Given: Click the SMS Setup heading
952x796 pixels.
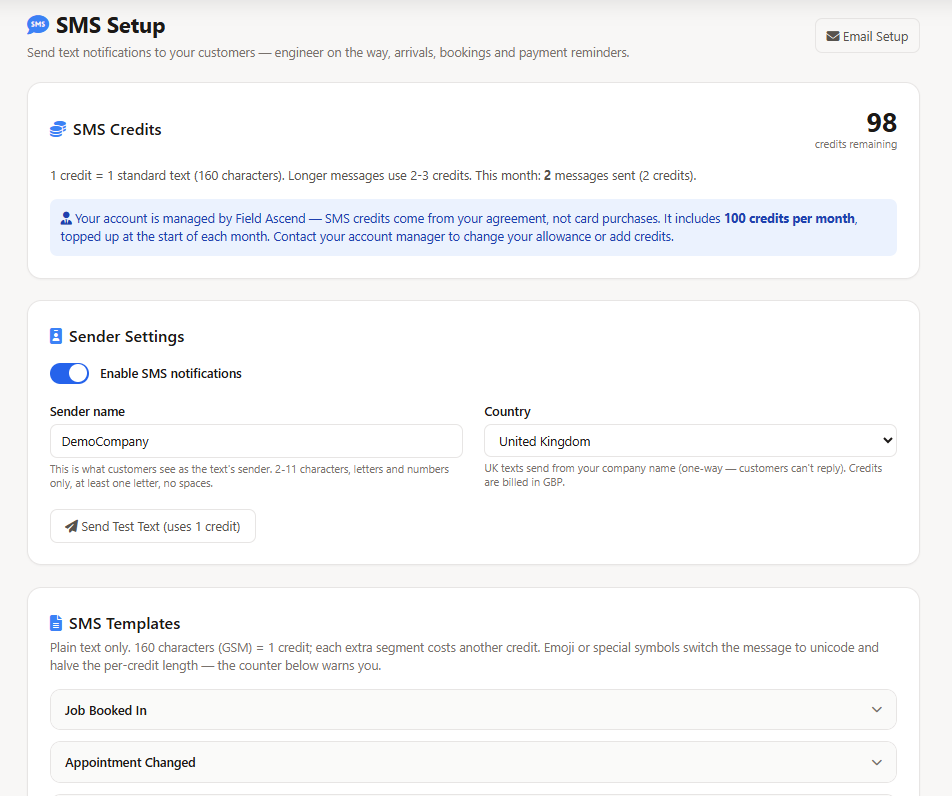Looking at the screenshot, I should click(110, 26).
